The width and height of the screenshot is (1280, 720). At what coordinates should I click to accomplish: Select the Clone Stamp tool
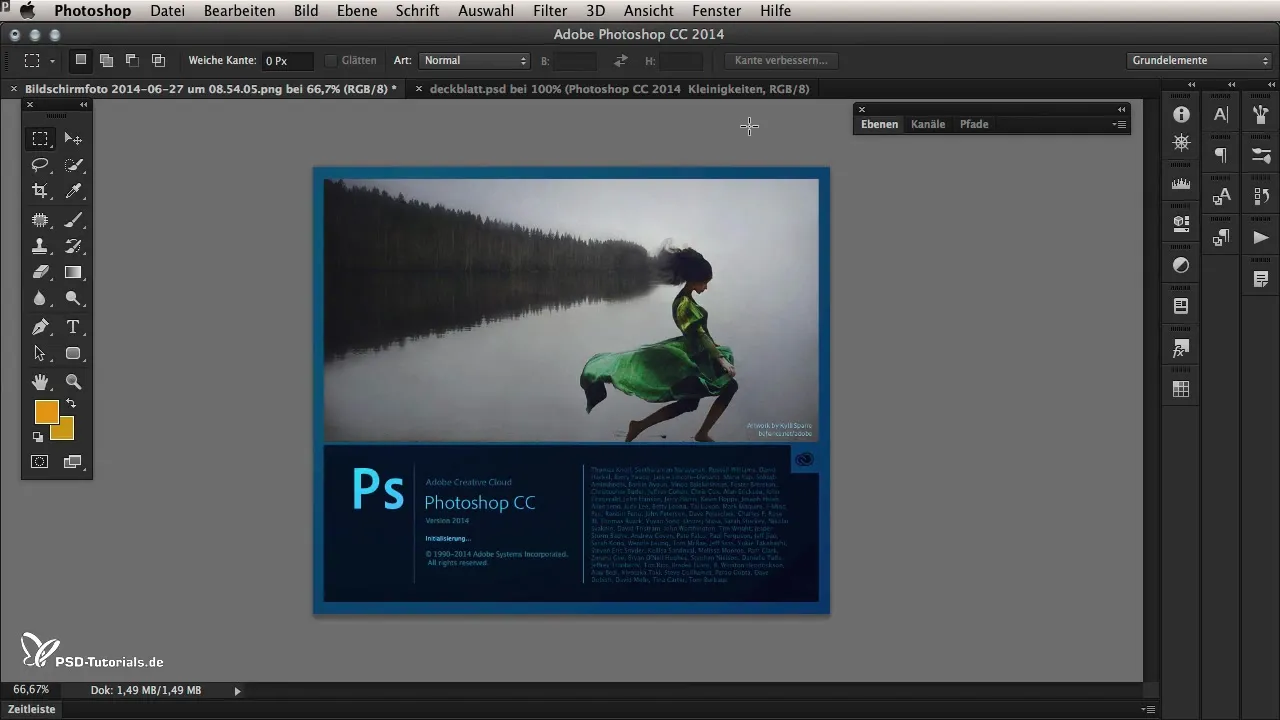[x=40, y=245]
